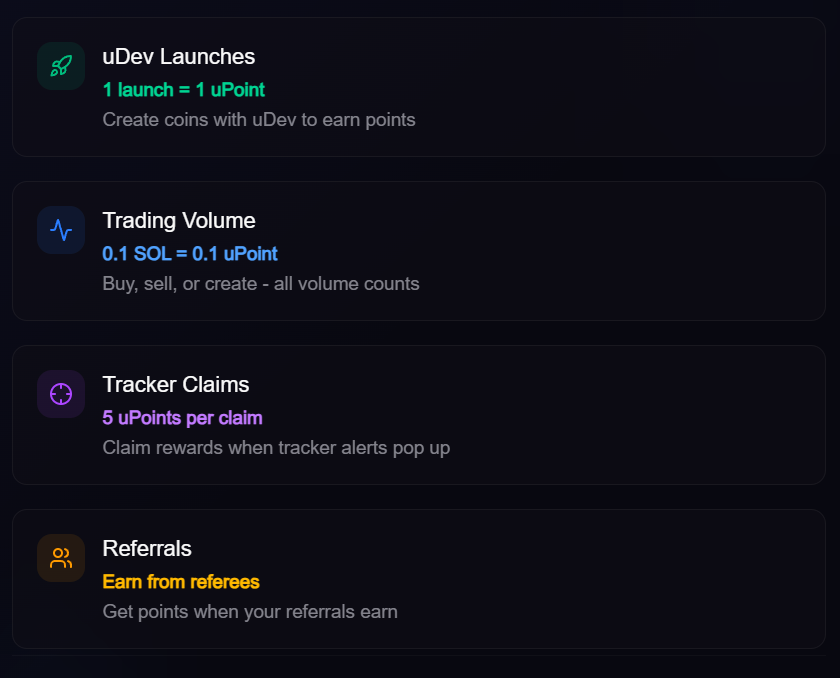Click the '0.1 SOL = 0.1 uPoint' rate

pyautogui.click(x=190, y=254)
